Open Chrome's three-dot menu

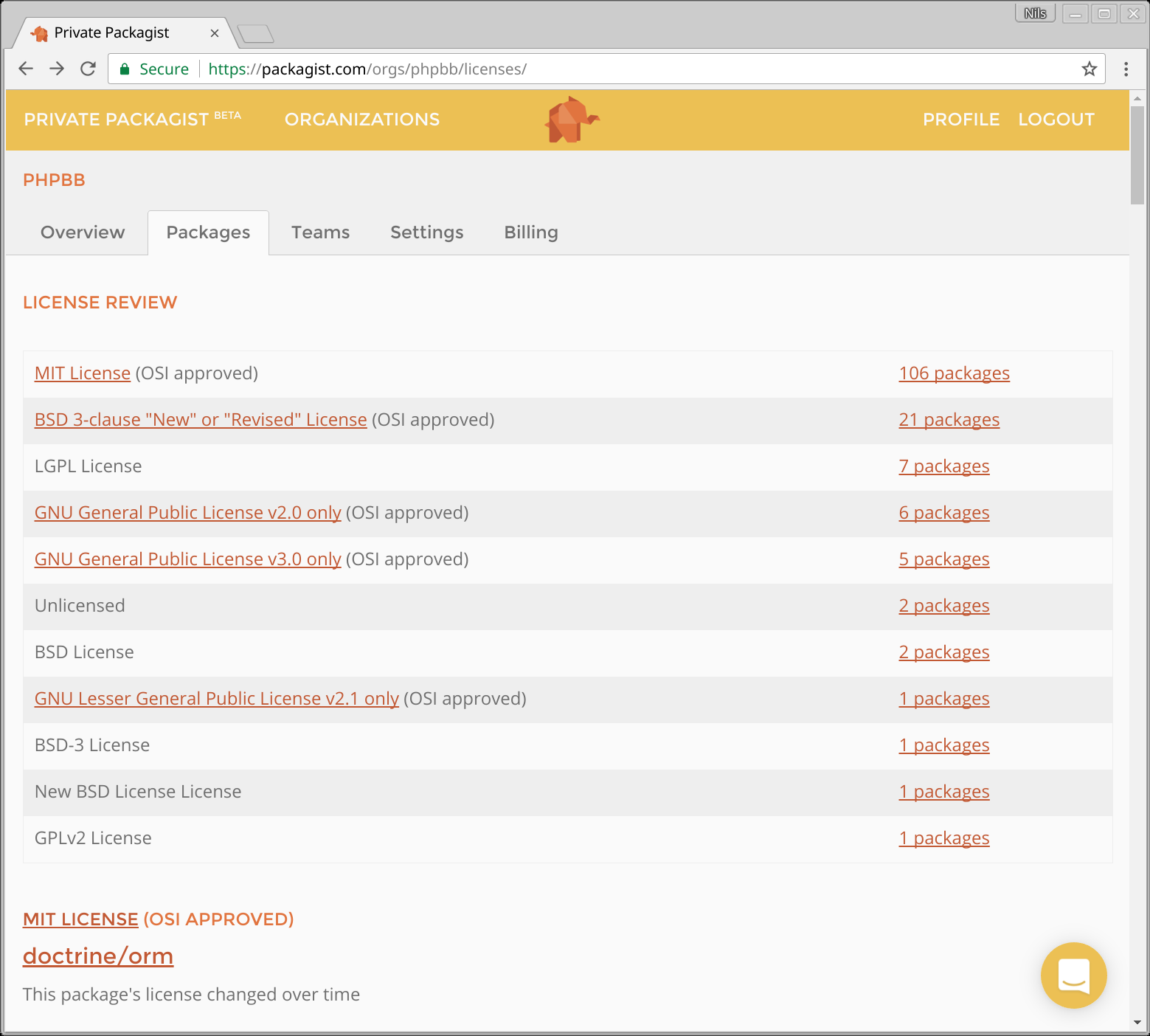tap(1126, 69)
